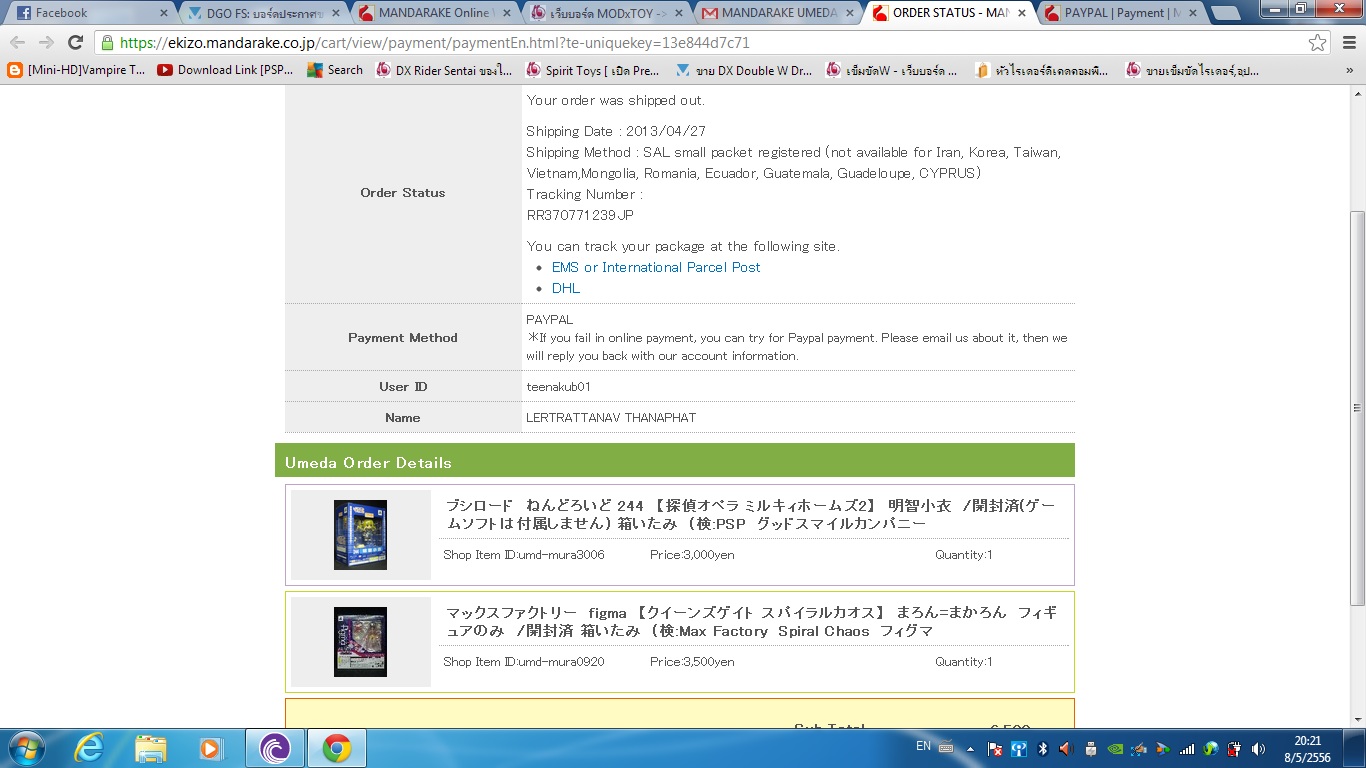1366x768 pixels.
Task: Reload the order status page
Action: 75,42
